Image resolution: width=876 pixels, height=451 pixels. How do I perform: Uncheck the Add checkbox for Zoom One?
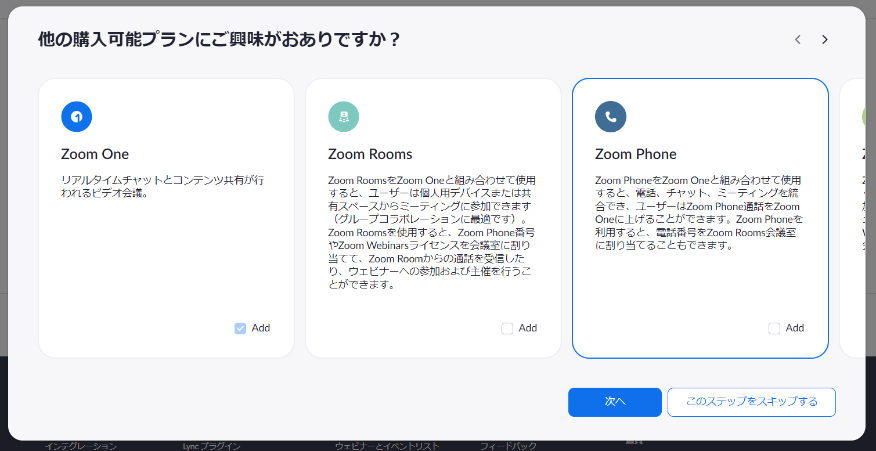240,328
